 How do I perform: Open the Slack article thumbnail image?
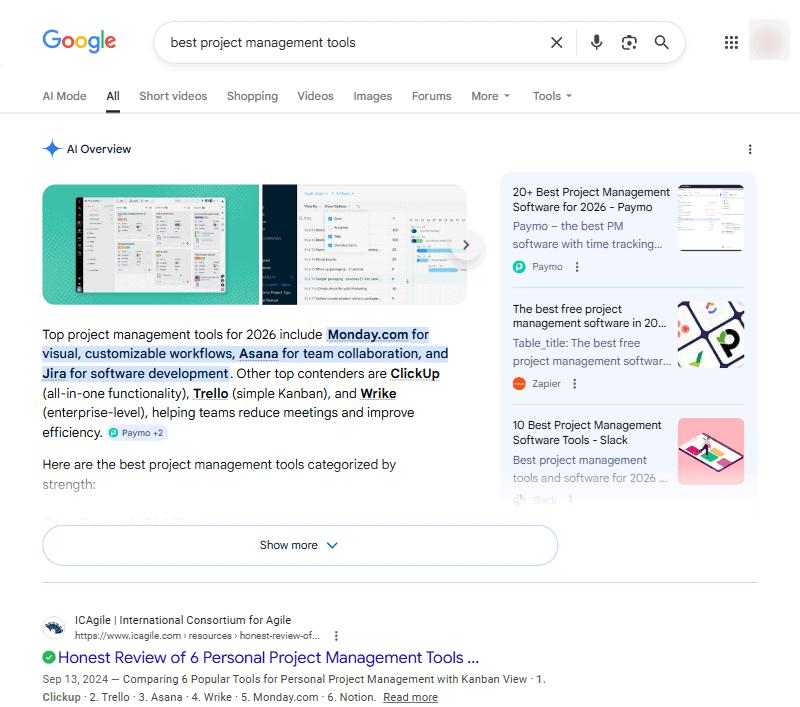click(710, 451)
